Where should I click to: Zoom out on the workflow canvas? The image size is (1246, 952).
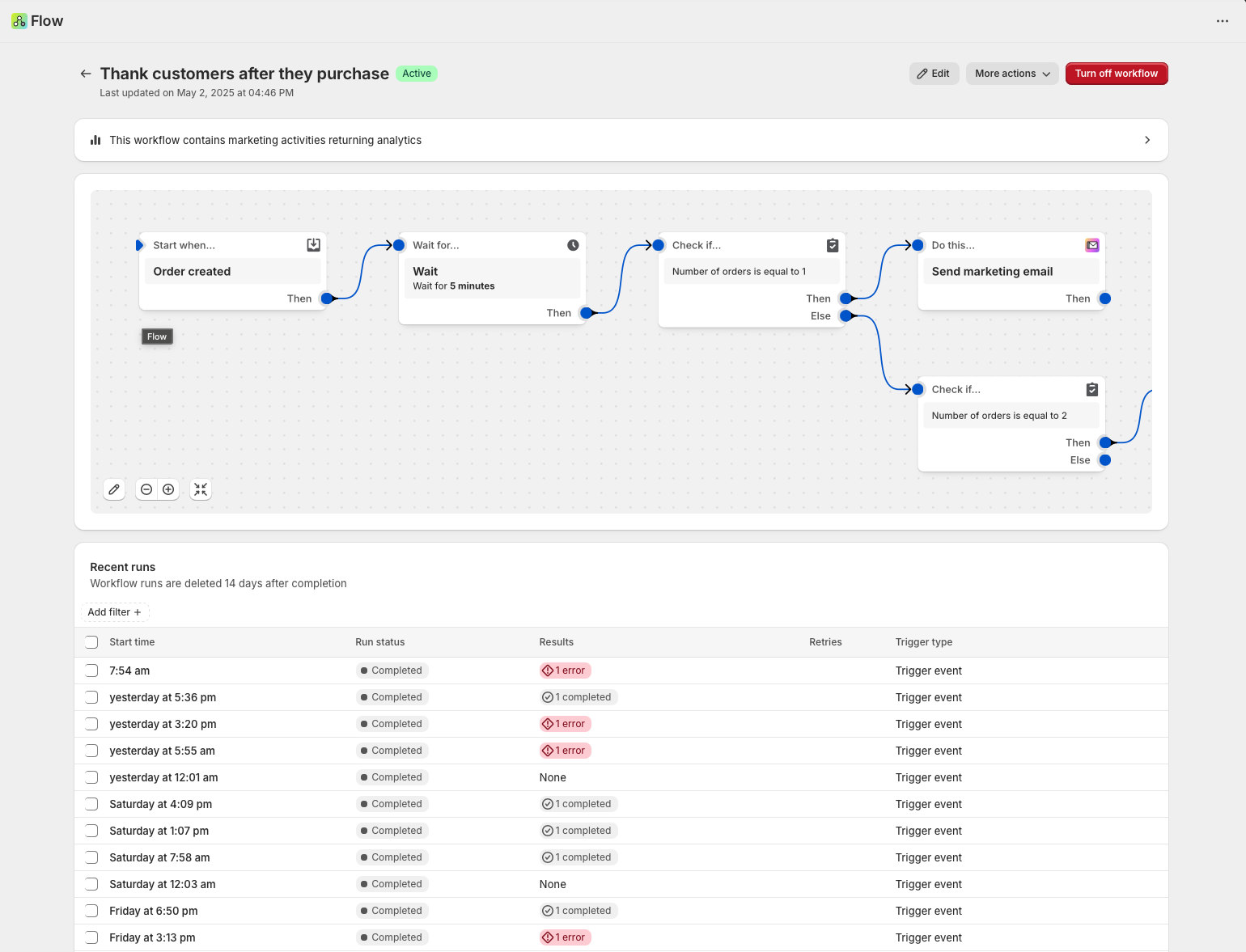(146, 489)
